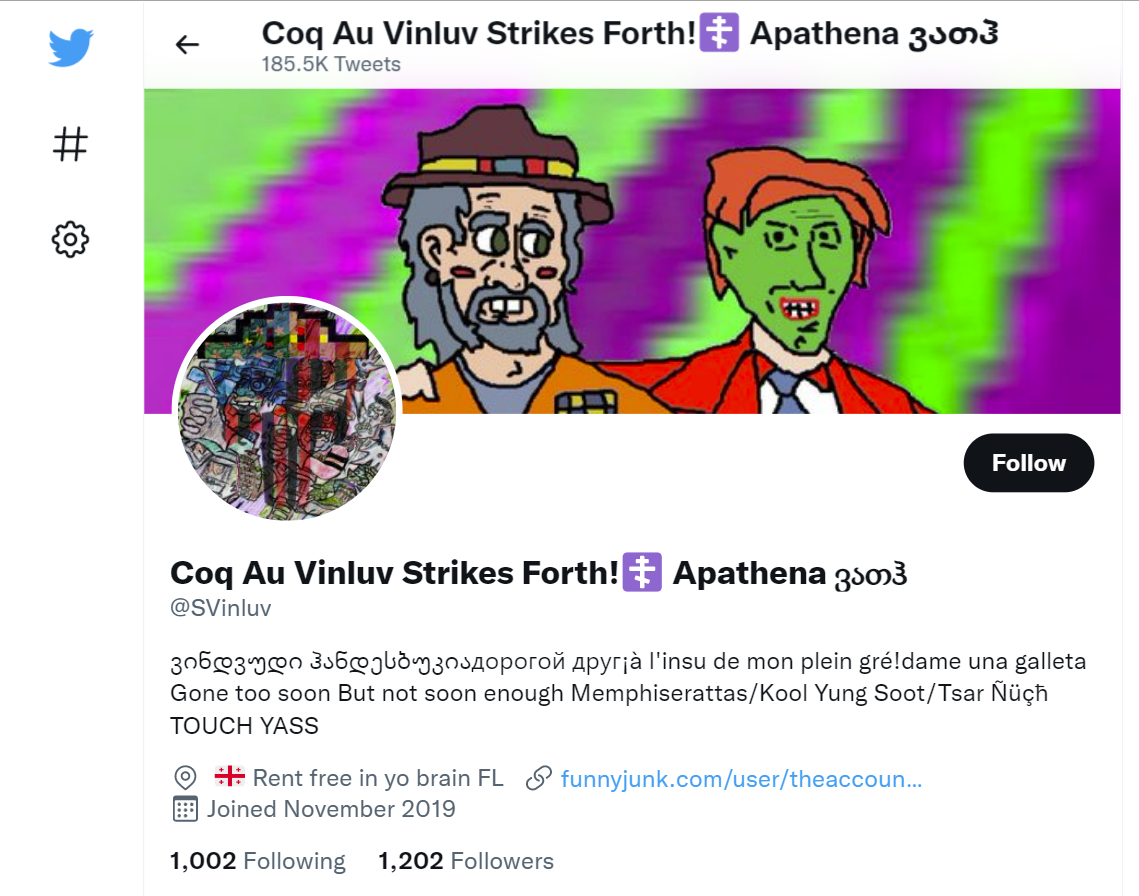Open the circular profile picture
The image size is (1139, 896).
[286, 411]
